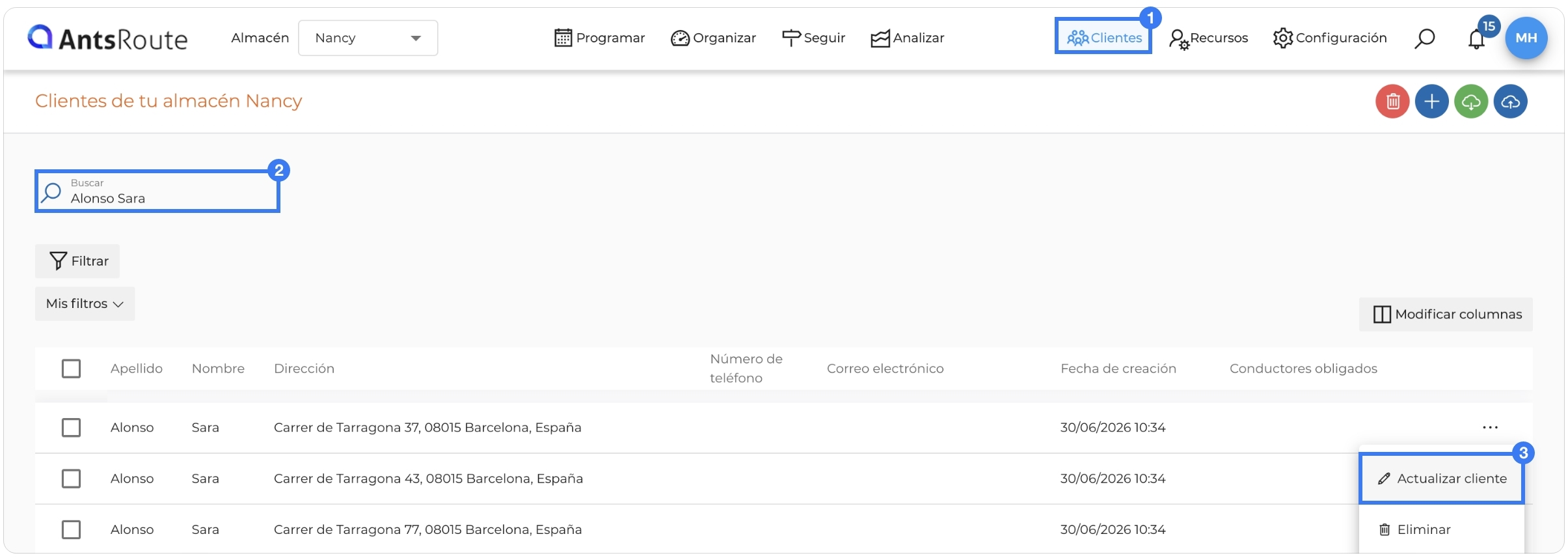Open the MH user avatar
The height and width of the screenshot is (560, 1568).
(x=1526, y=38)
